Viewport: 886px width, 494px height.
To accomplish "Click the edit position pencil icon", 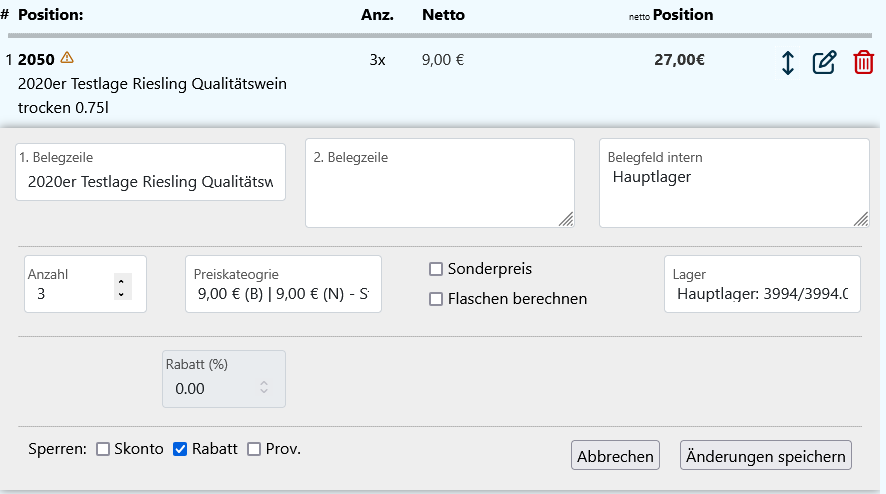I will (824, 63).
